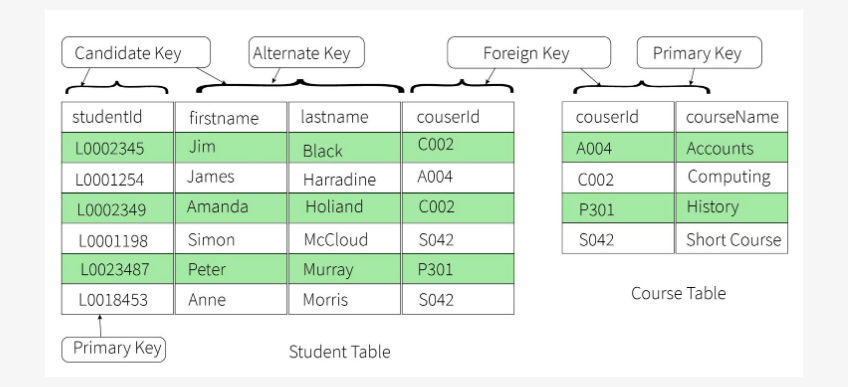Viewport: 848px width, 387px height.
Task: Click the Short Course cell
Action: coord(731,238)
